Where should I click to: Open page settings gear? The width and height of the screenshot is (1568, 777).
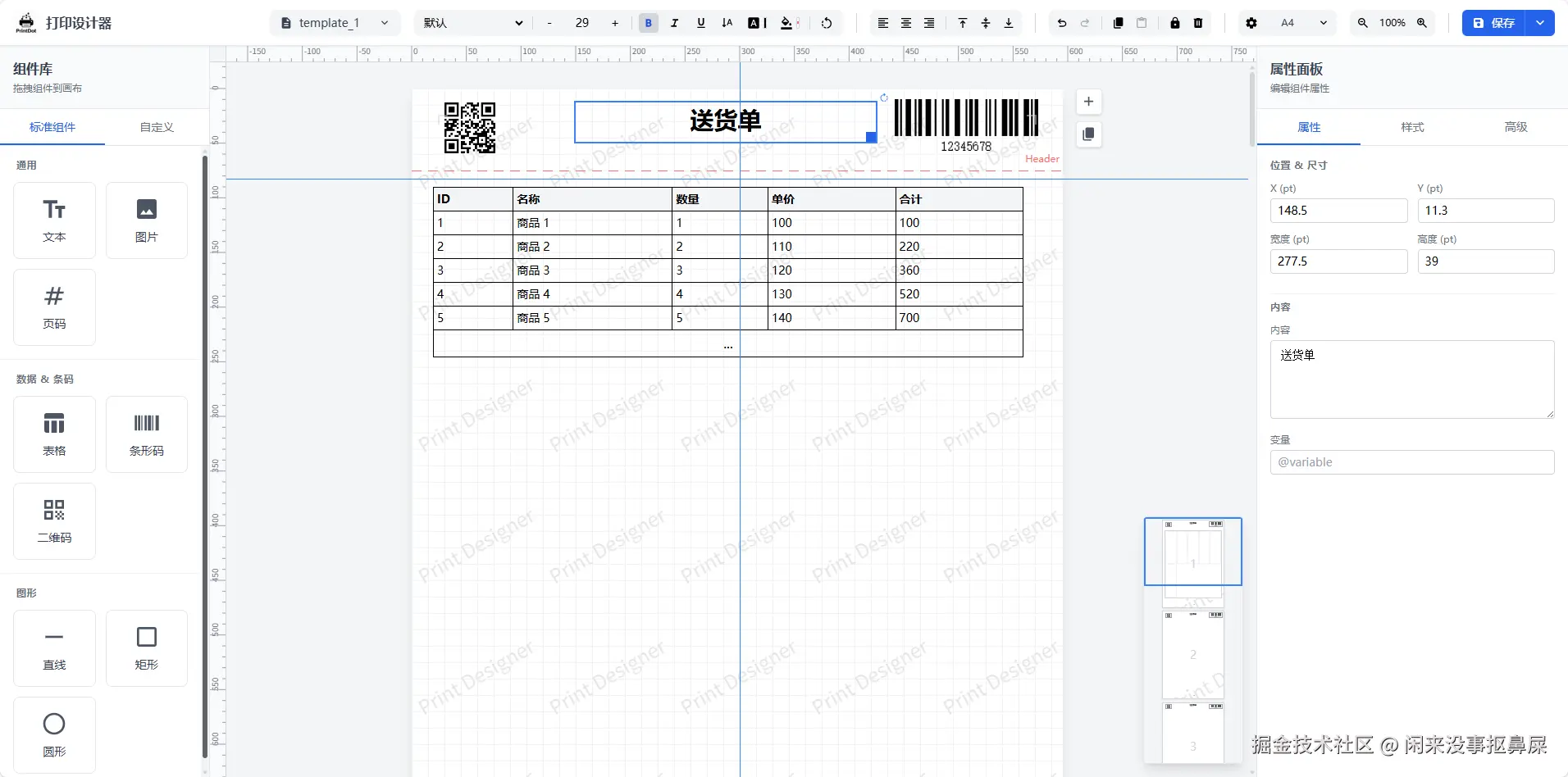[x=1251, y=23]
